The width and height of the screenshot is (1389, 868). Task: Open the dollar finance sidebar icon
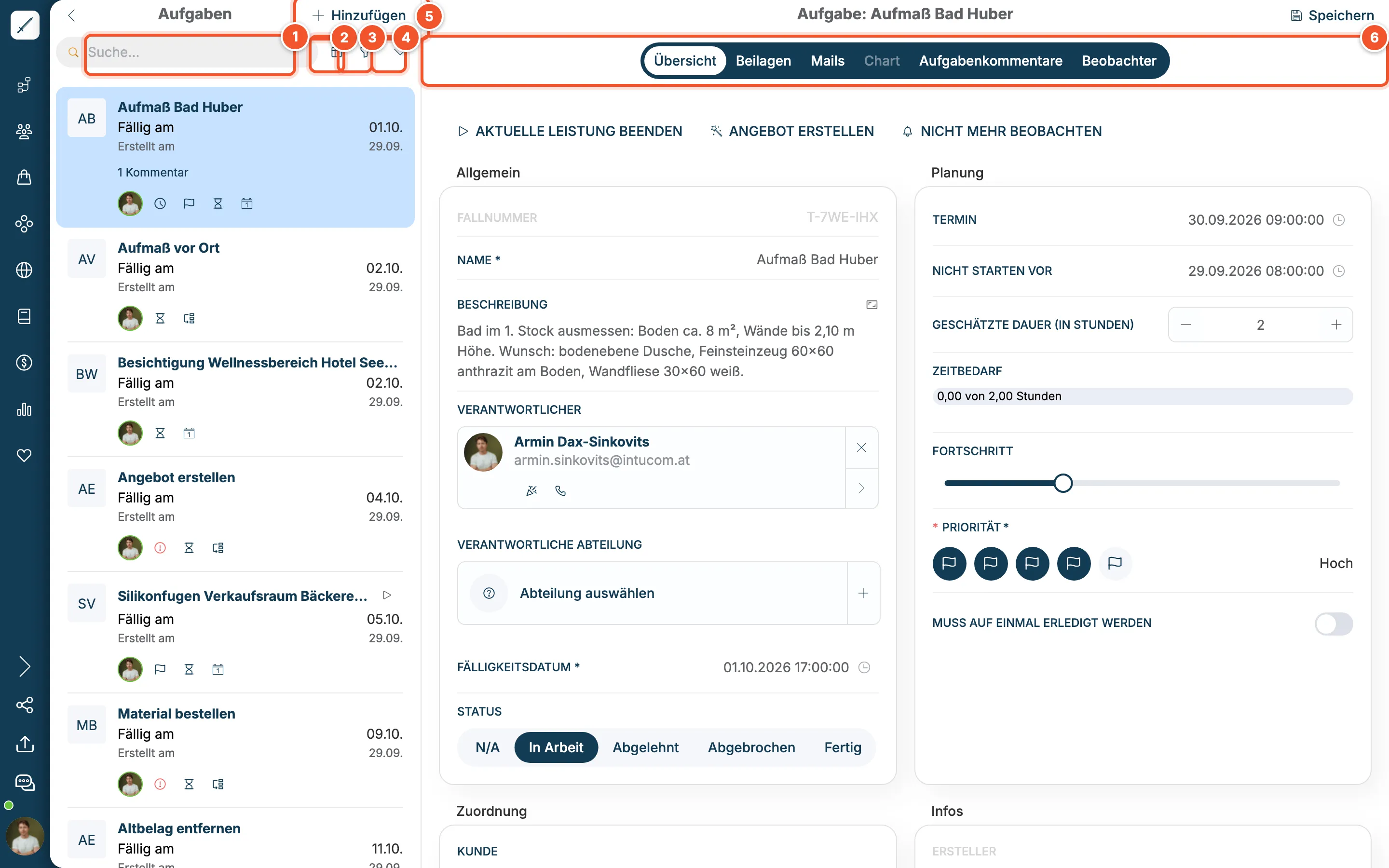(24, 363)
